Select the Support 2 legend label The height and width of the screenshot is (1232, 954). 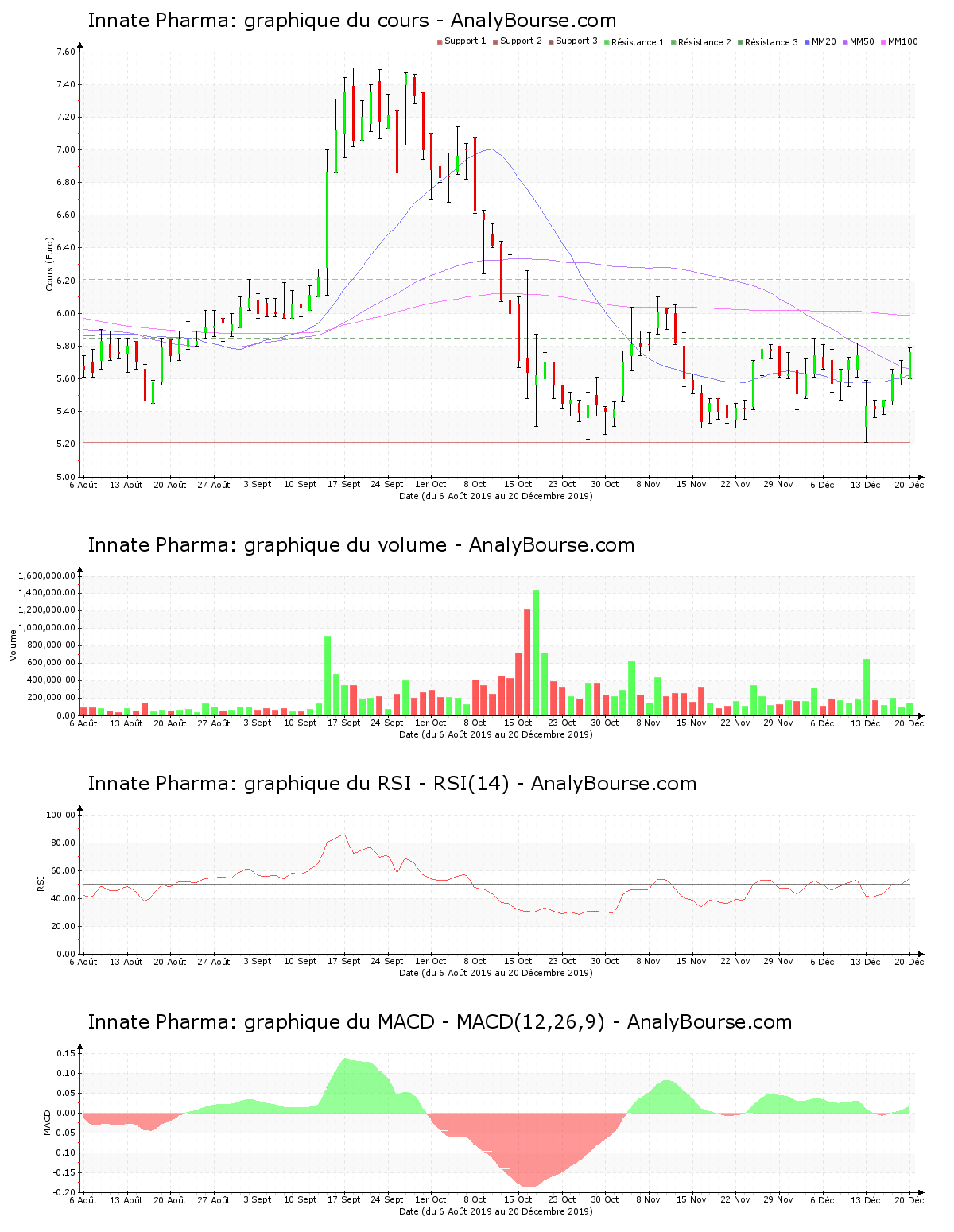521,41
